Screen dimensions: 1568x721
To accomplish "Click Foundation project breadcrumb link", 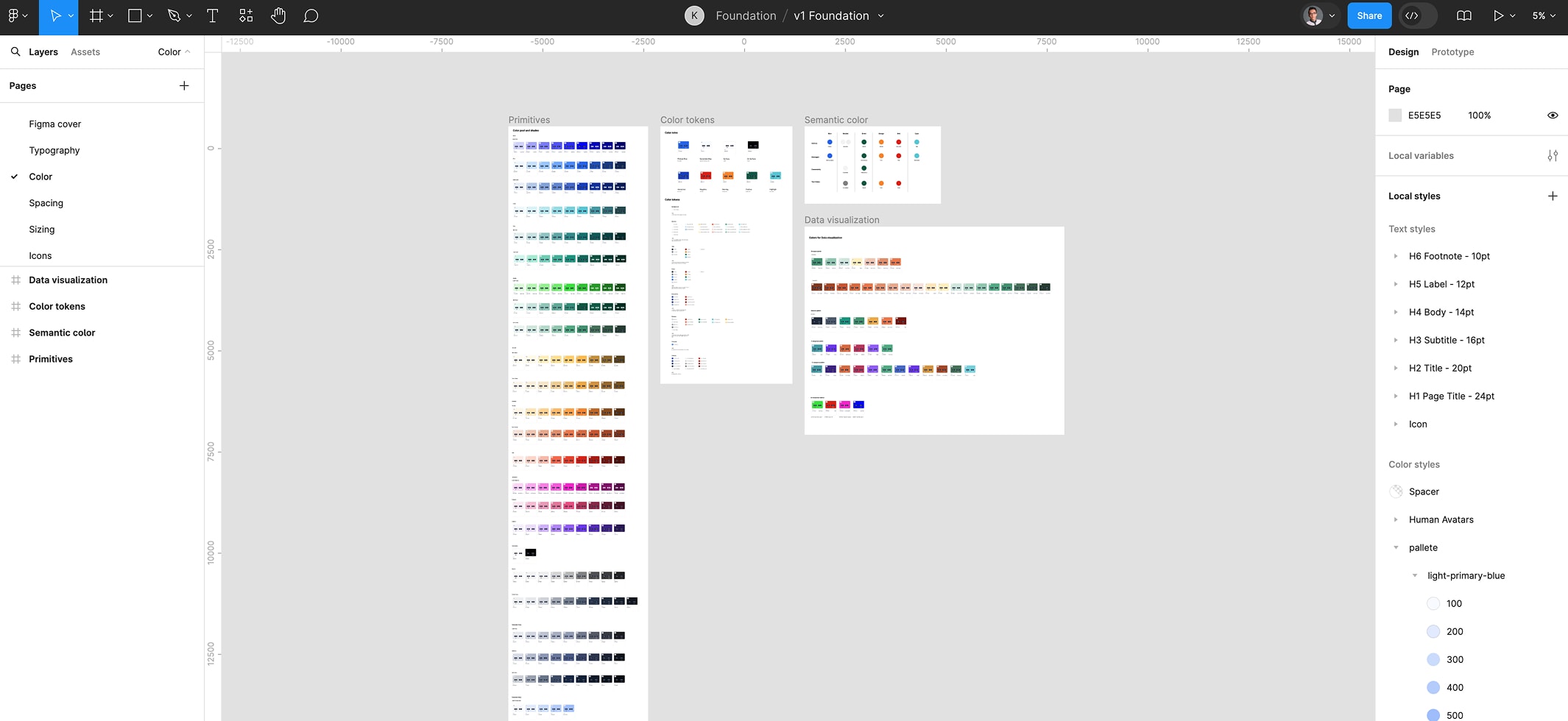I will click(746, 15).
